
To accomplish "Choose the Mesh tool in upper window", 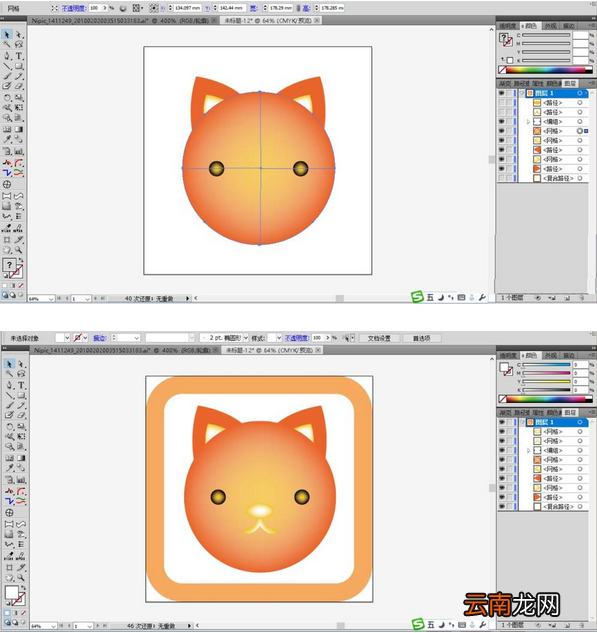I will [x=7, y=130].
